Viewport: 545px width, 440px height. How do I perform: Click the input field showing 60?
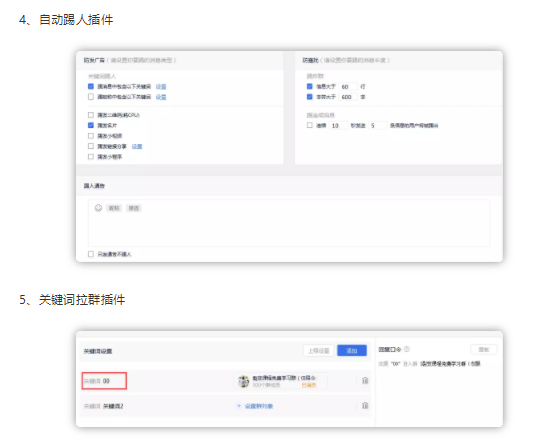[348, 87]
